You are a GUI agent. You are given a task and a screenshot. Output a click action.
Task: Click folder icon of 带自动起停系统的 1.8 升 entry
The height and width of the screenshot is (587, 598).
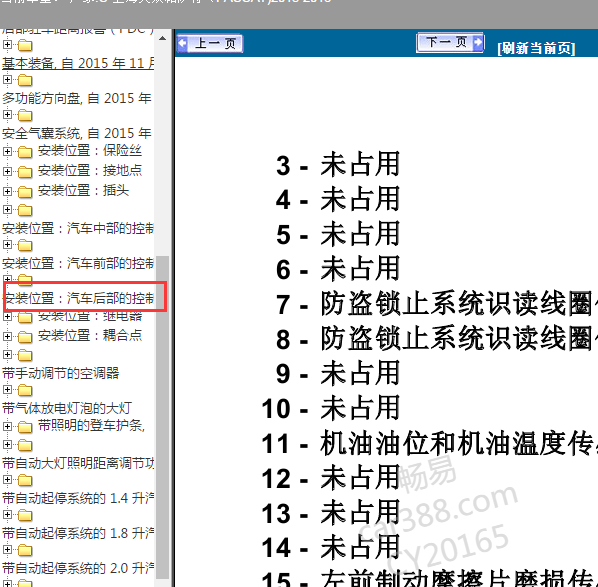tap(25, 515)
